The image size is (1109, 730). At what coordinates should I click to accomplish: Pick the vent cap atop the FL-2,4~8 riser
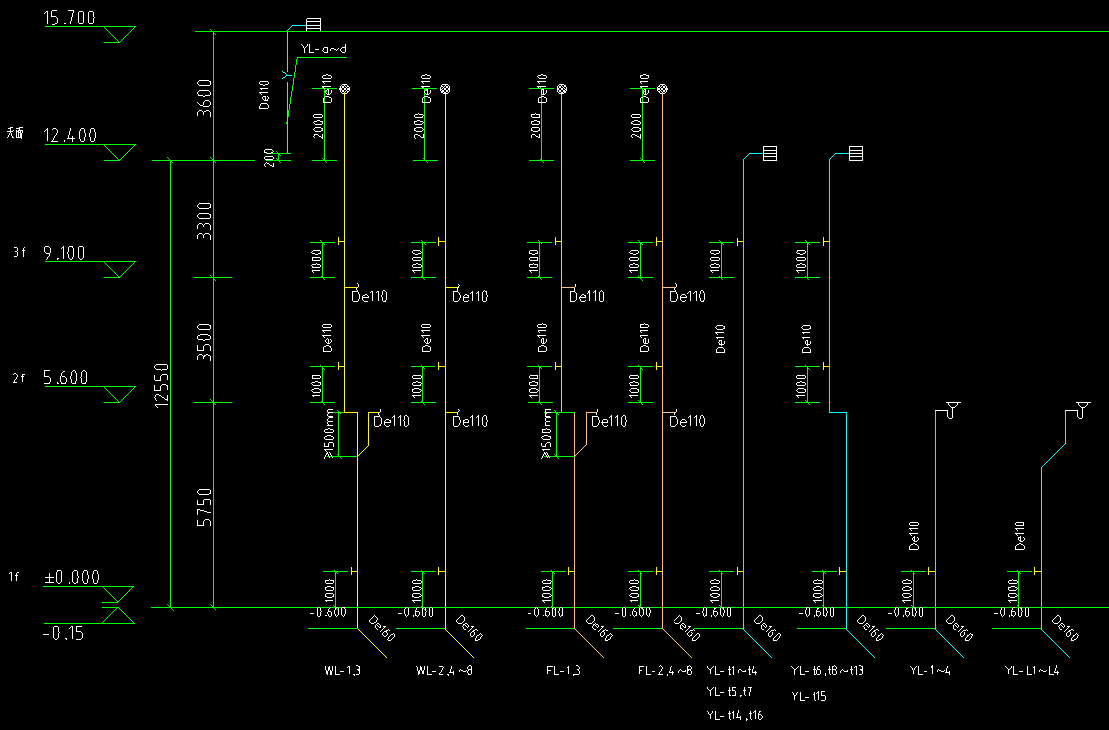662,90
